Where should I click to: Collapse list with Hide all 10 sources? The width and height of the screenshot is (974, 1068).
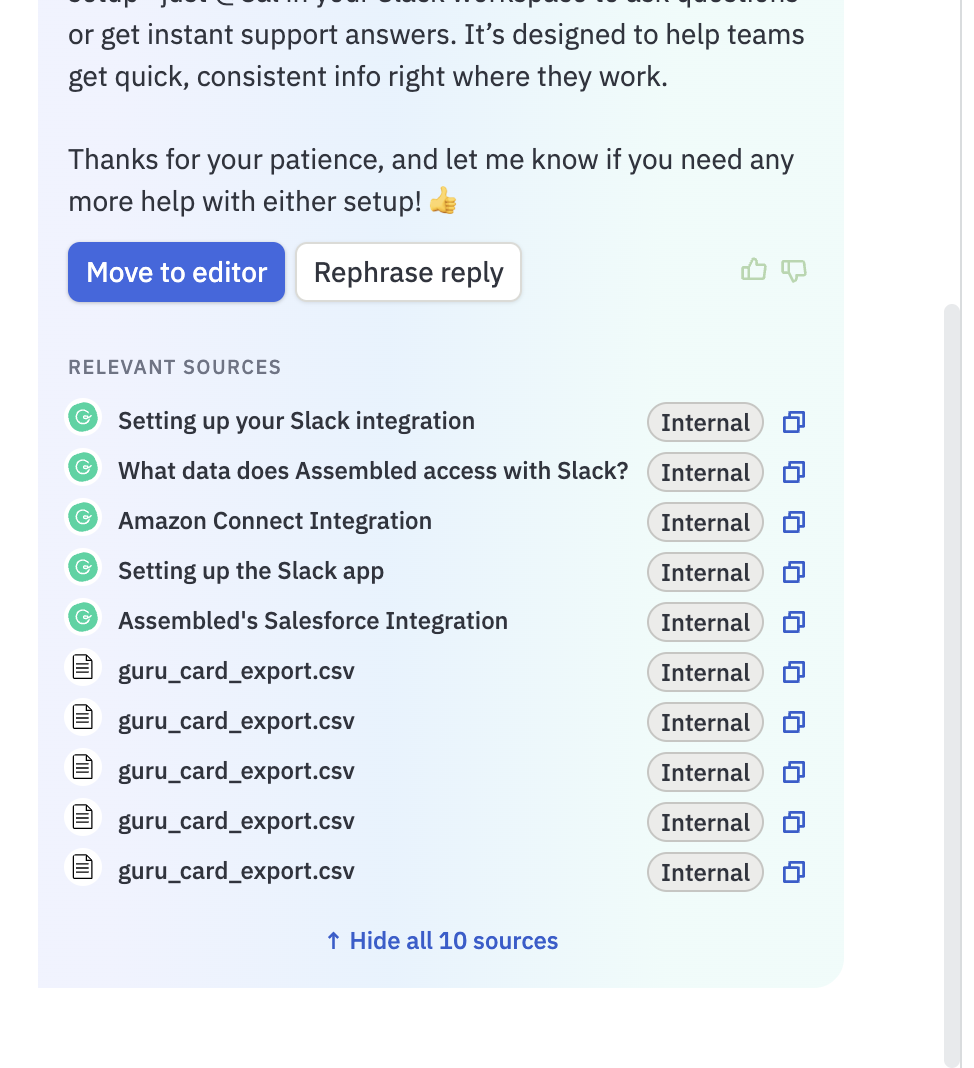pyautogui.click(x=441, y=941)
